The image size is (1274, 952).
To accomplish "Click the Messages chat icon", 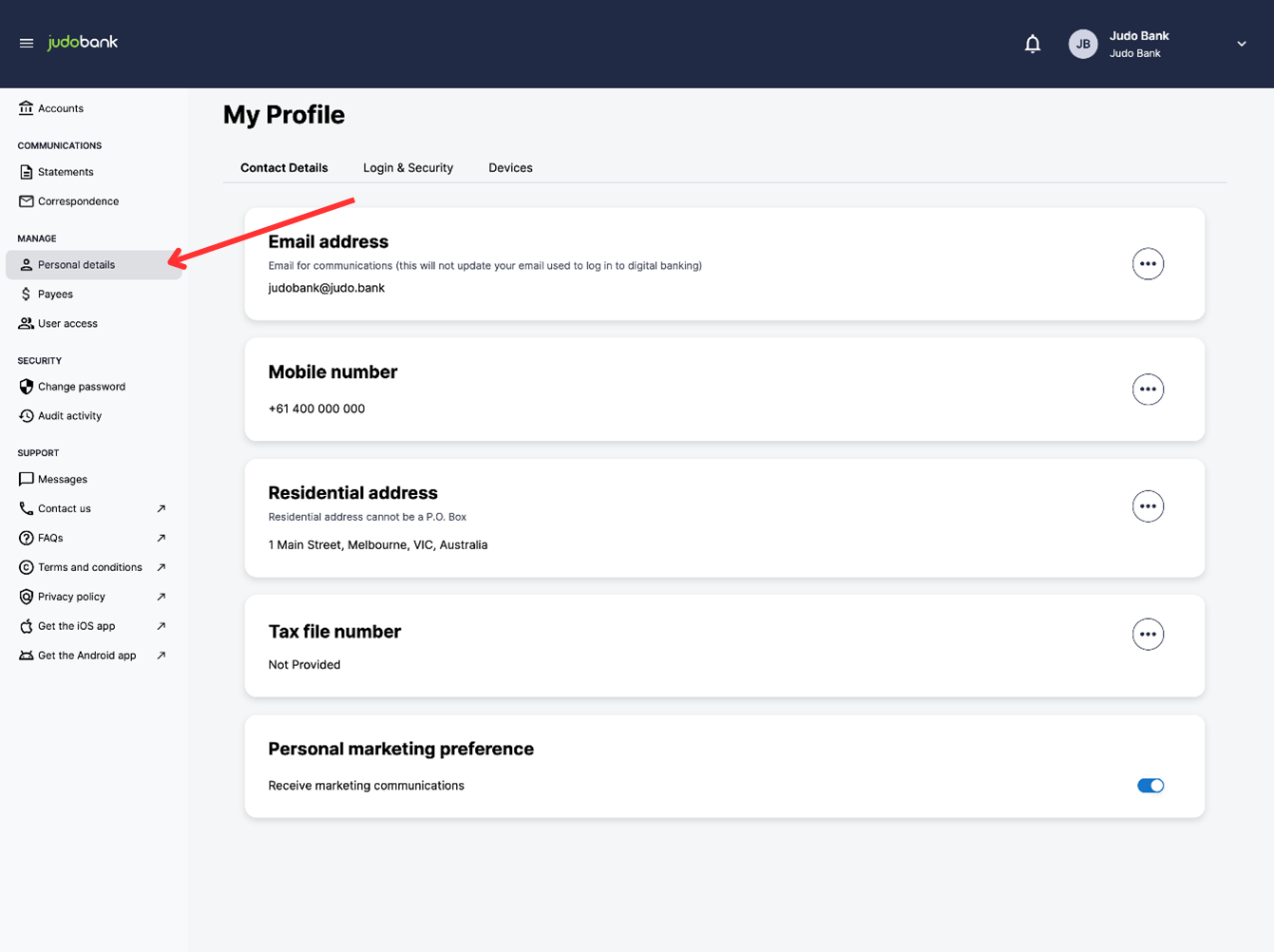I will pyautogui.click(x=26, y=480).
